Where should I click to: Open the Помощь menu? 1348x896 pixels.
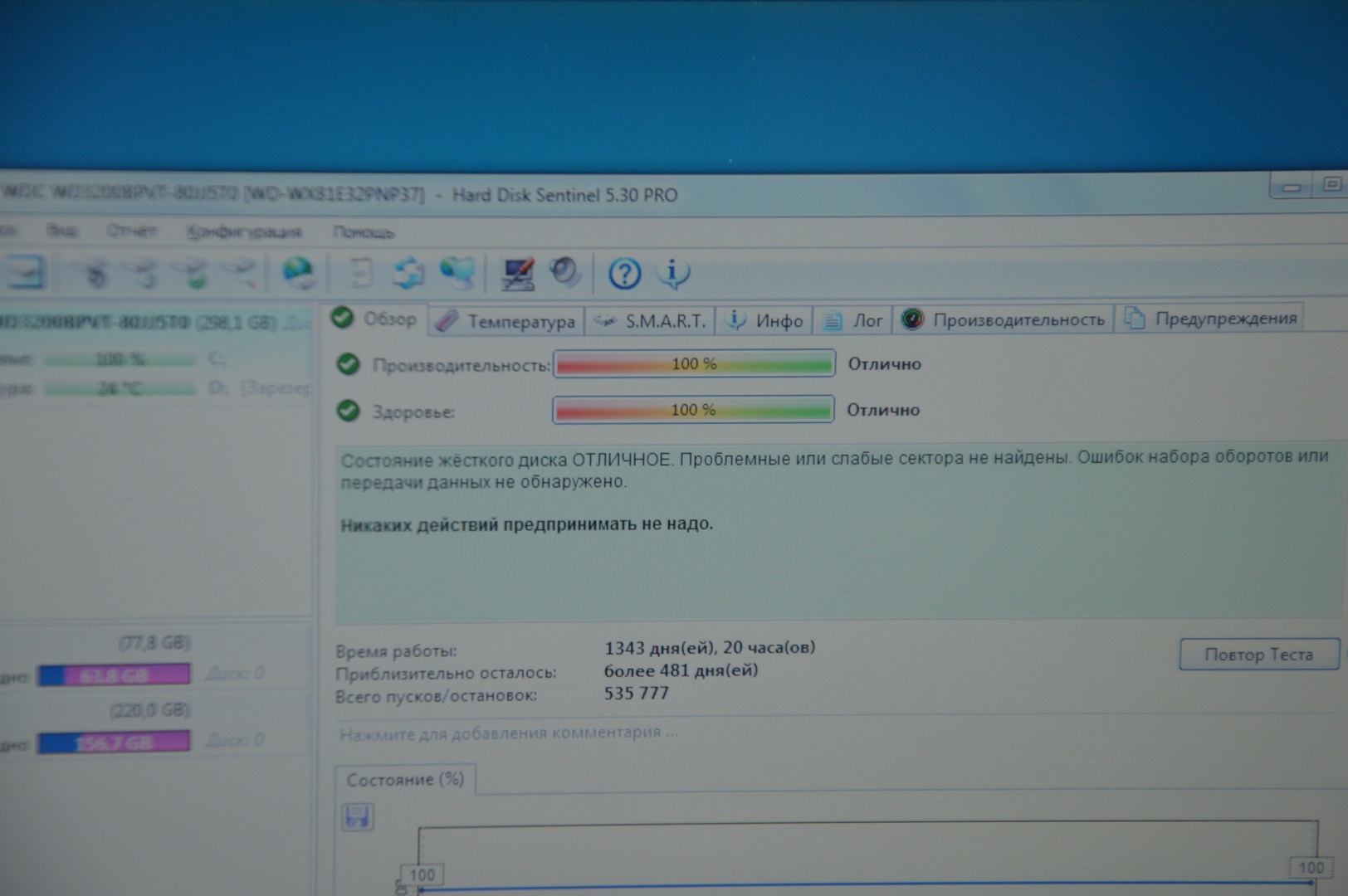(x=364, y=232)
